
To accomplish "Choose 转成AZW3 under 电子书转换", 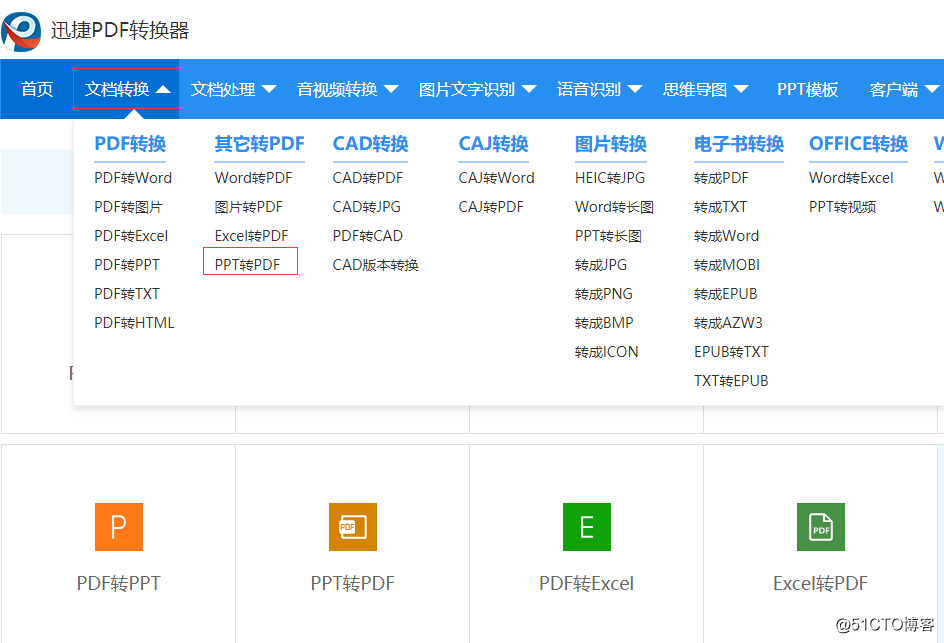I will click(x=728, y=322).
